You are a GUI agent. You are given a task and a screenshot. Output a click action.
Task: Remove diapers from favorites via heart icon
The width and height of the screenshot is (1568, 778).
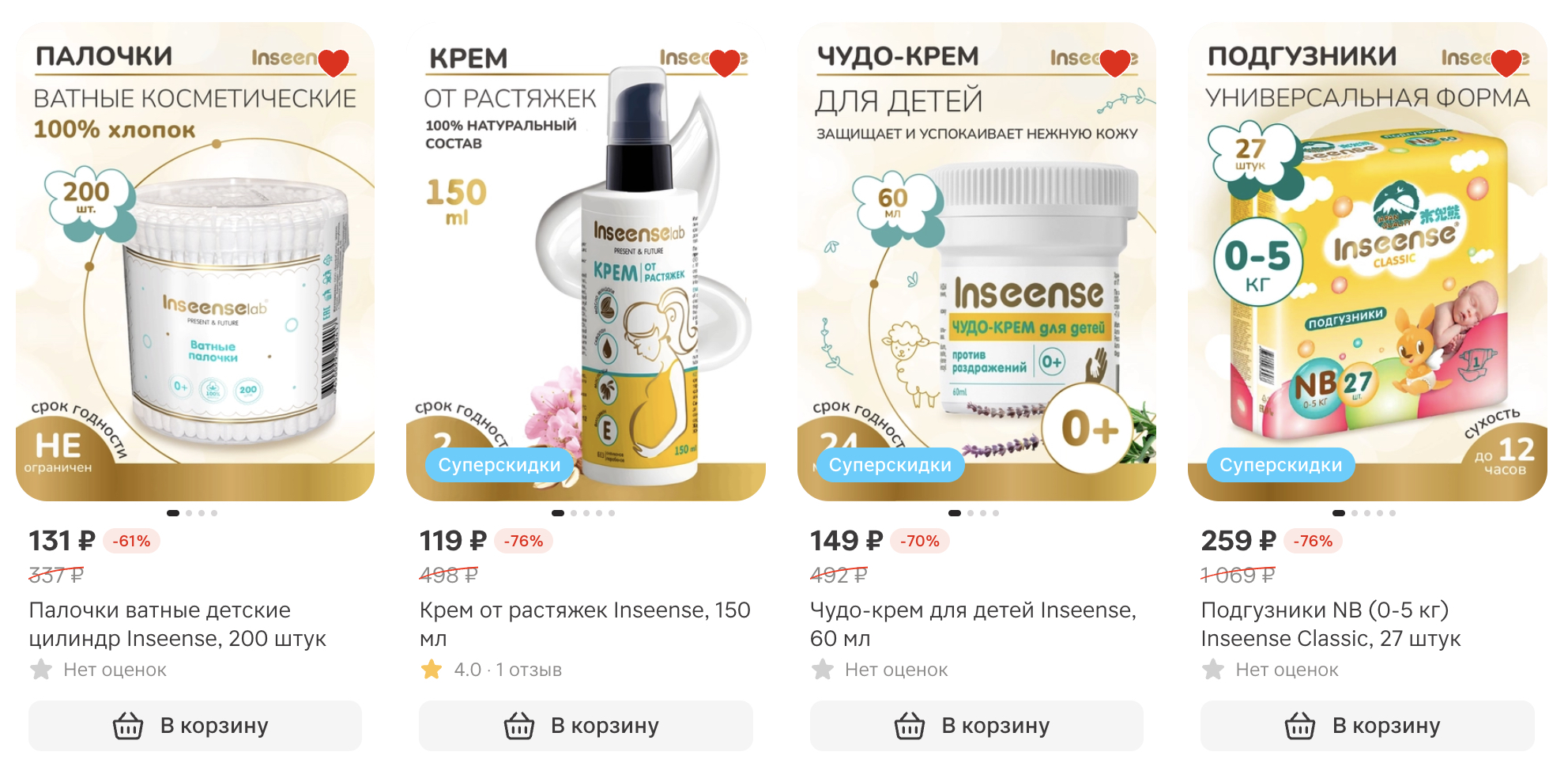[1506, 62]
